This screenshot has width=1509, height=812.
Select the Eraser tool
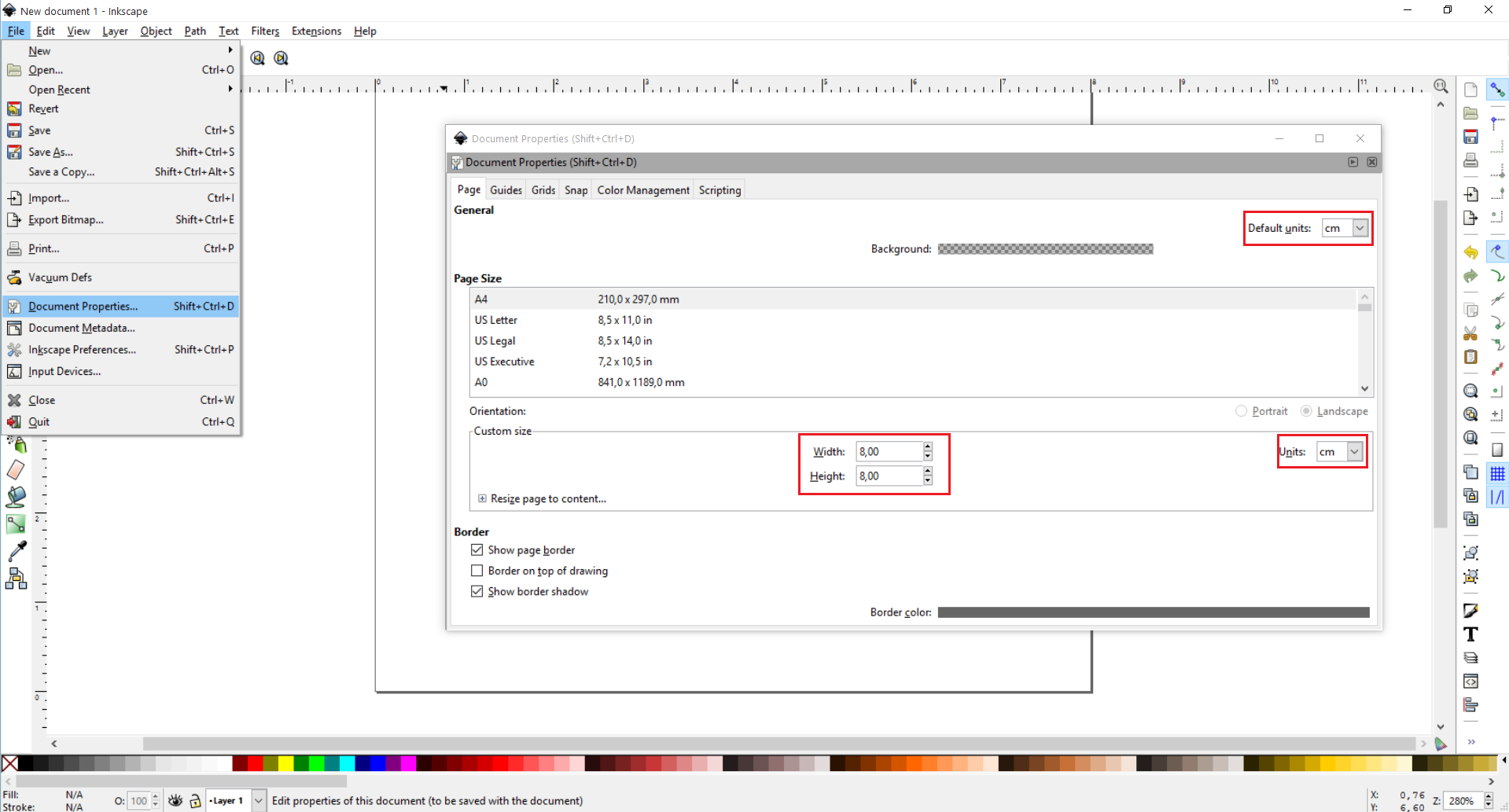click(x=16, y=469)
